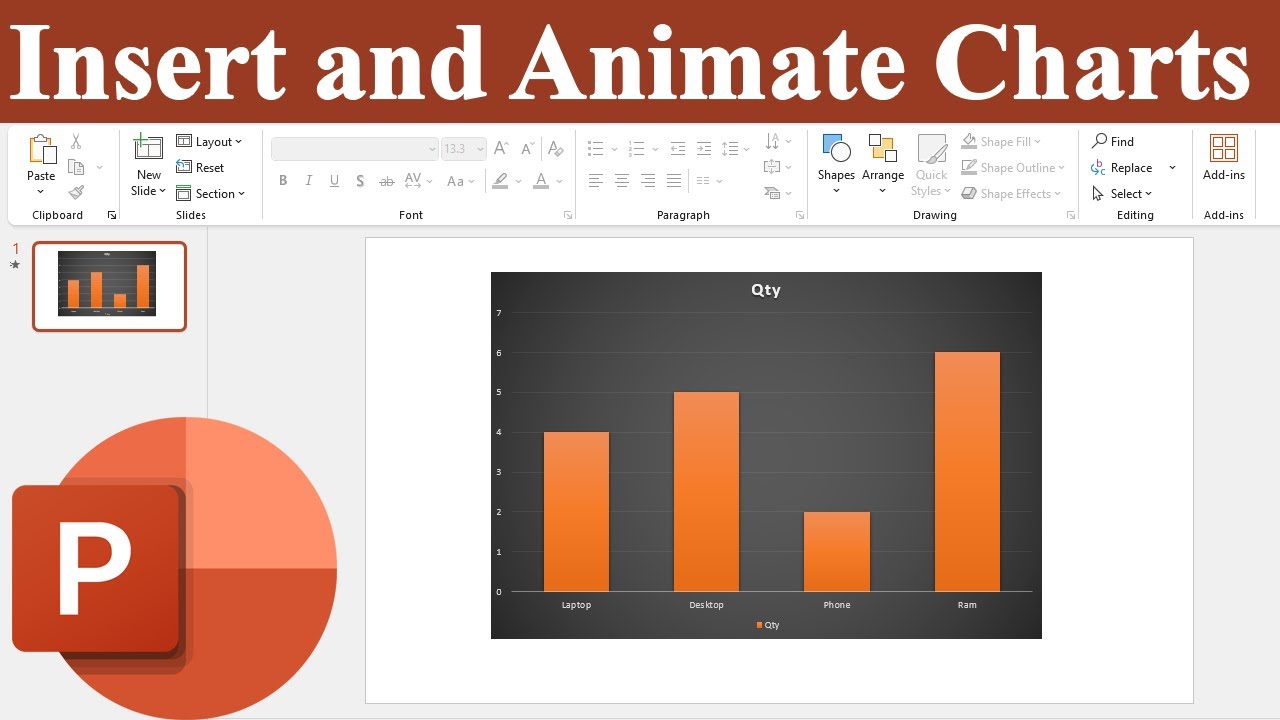This screenshot has width=1280, height=720.
Task: Click the Copy icon
Action: (x=76, y=167)
